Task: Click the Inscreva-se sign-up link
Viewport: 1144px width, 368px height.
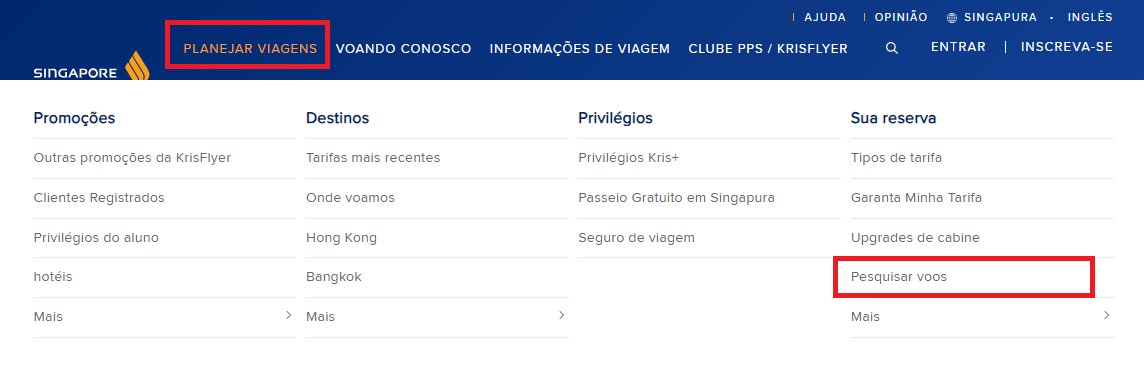Action: [x=1067, y=47]
